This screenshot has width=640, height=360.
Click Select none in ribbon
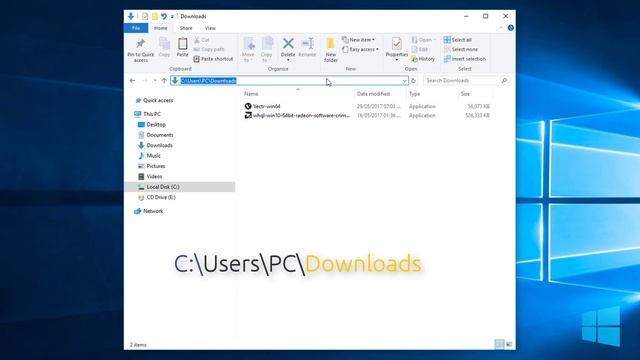[x=461, y=49]
